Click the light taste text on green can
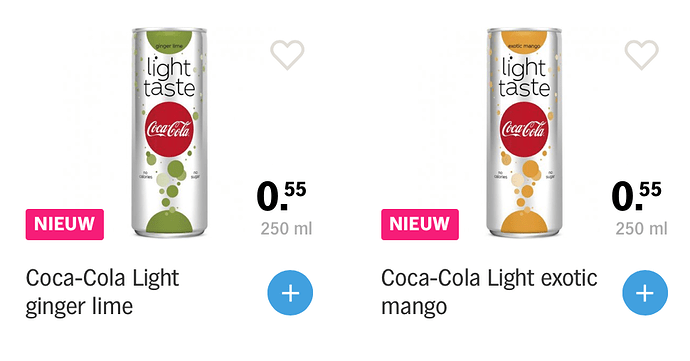The width and height of the screenshot is (690, 361). click(169, 77)
